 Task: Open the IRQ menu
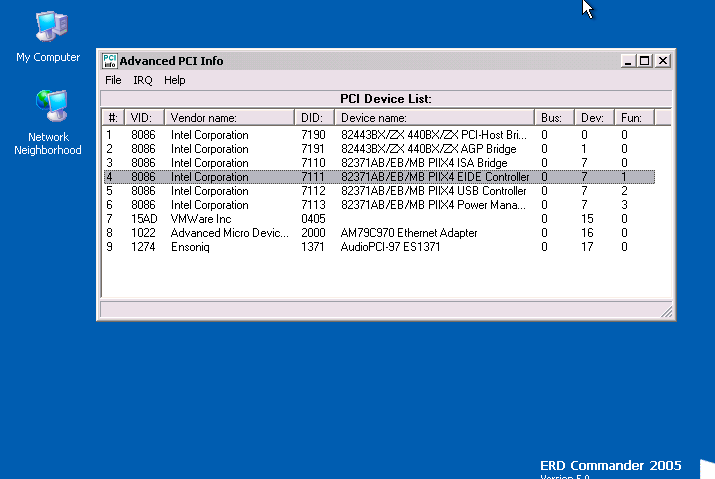click(143, 80)
